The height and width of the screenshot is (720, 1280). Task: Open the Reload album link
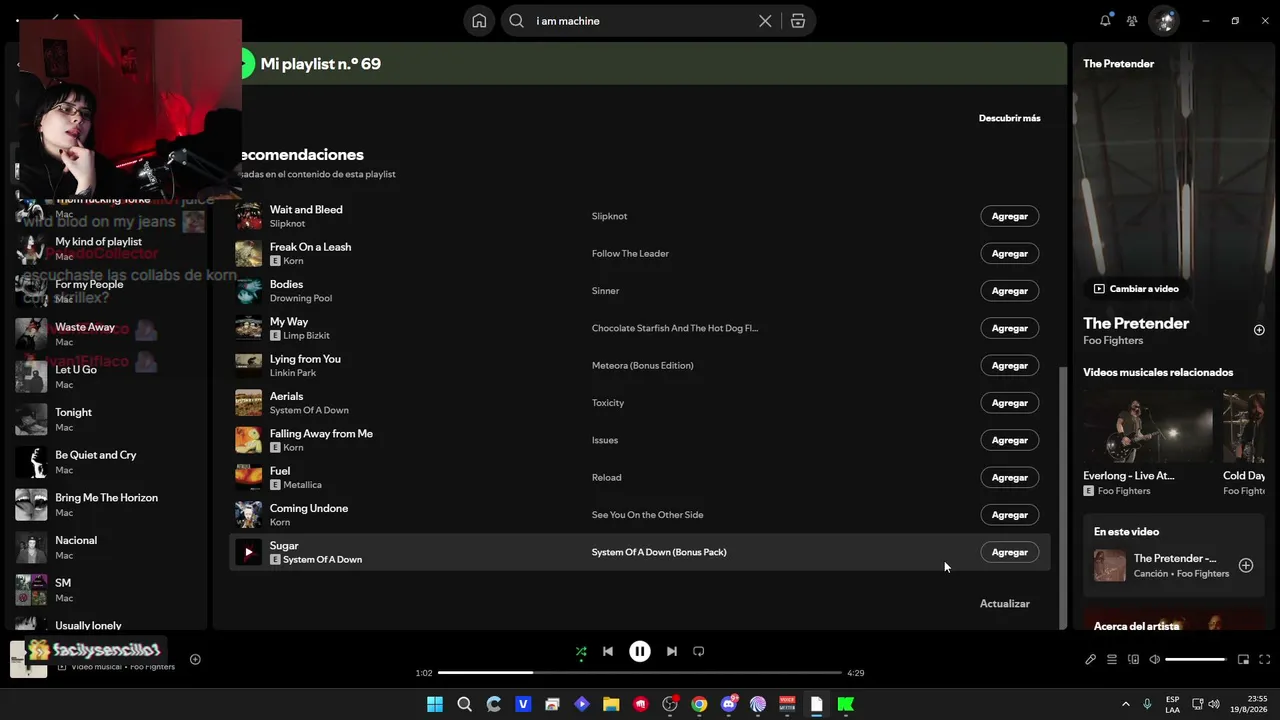(607, 478)
